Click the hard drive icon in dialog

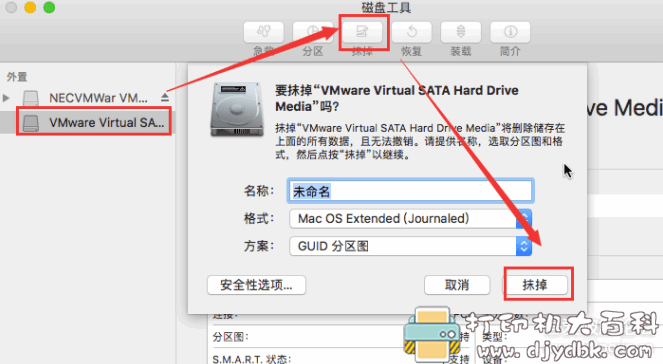pos(237,109)
